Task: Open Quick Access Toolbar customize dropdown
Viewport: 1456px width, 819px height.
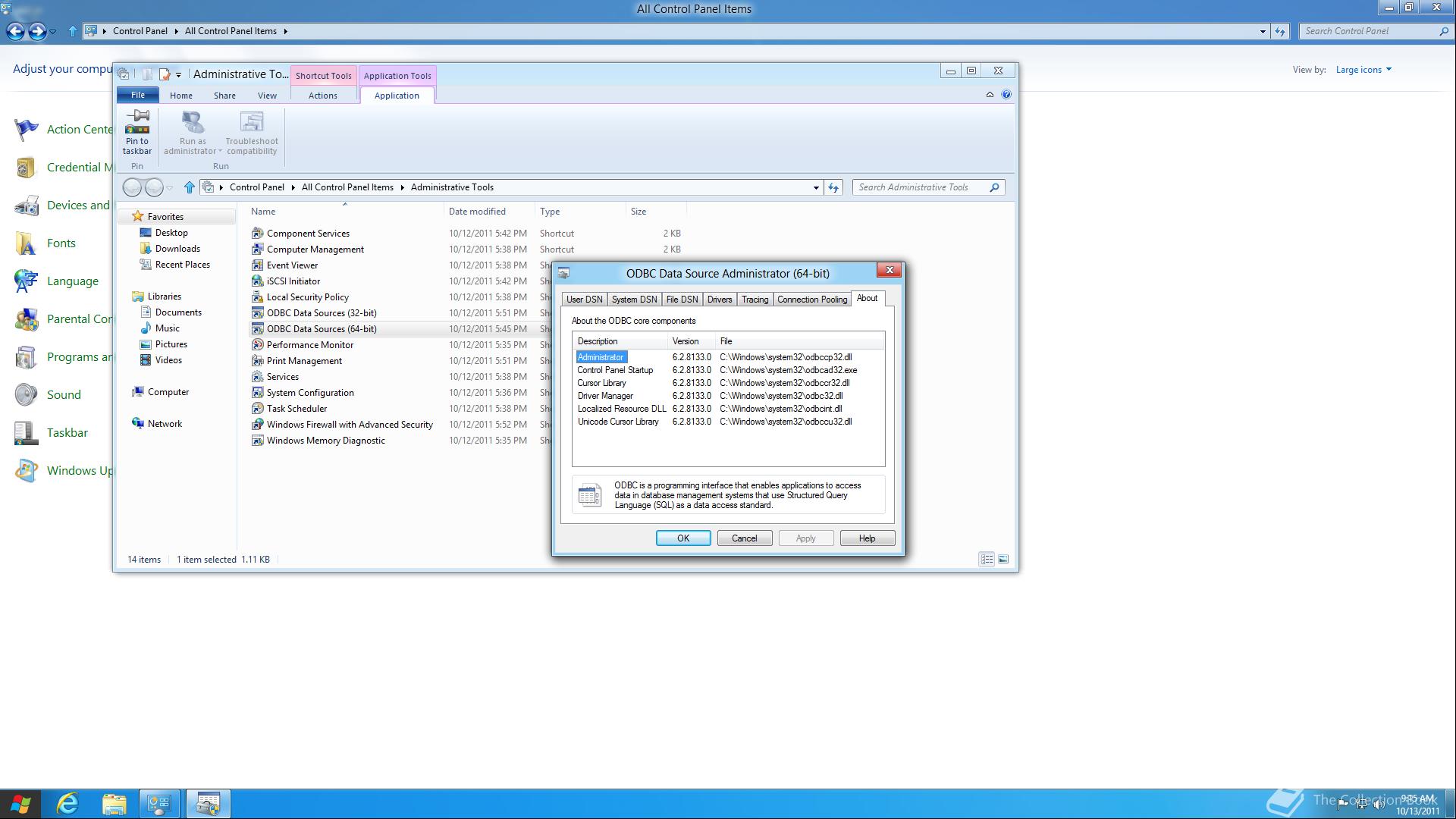Action: 178,74
